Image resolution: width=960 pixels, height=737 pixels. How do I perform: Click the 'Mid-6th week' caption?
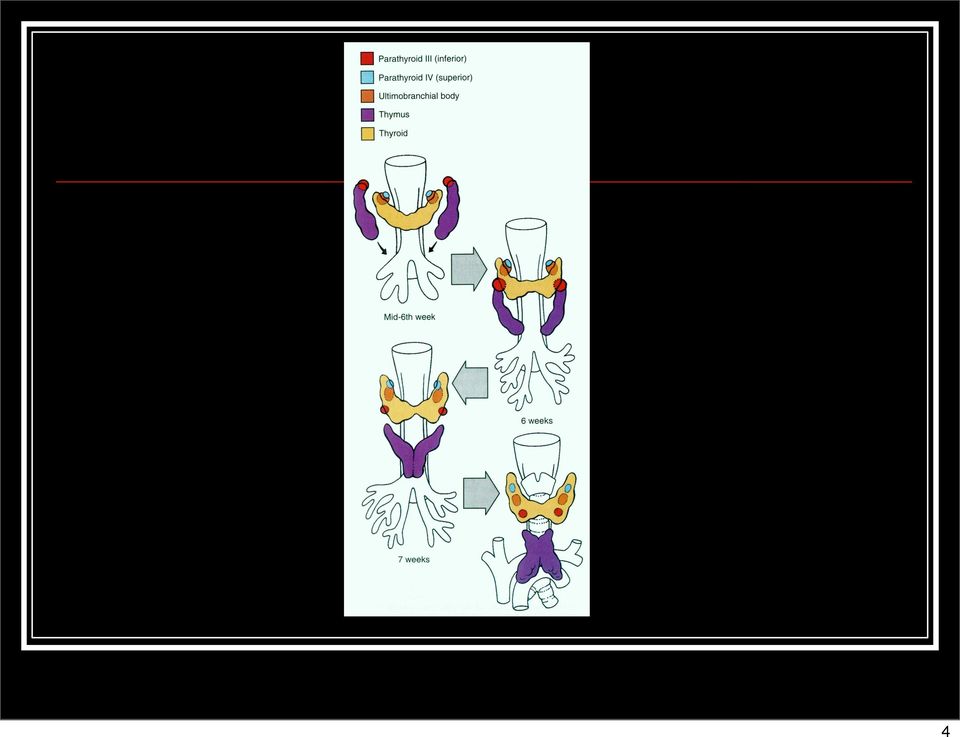(x=410, y=317)
